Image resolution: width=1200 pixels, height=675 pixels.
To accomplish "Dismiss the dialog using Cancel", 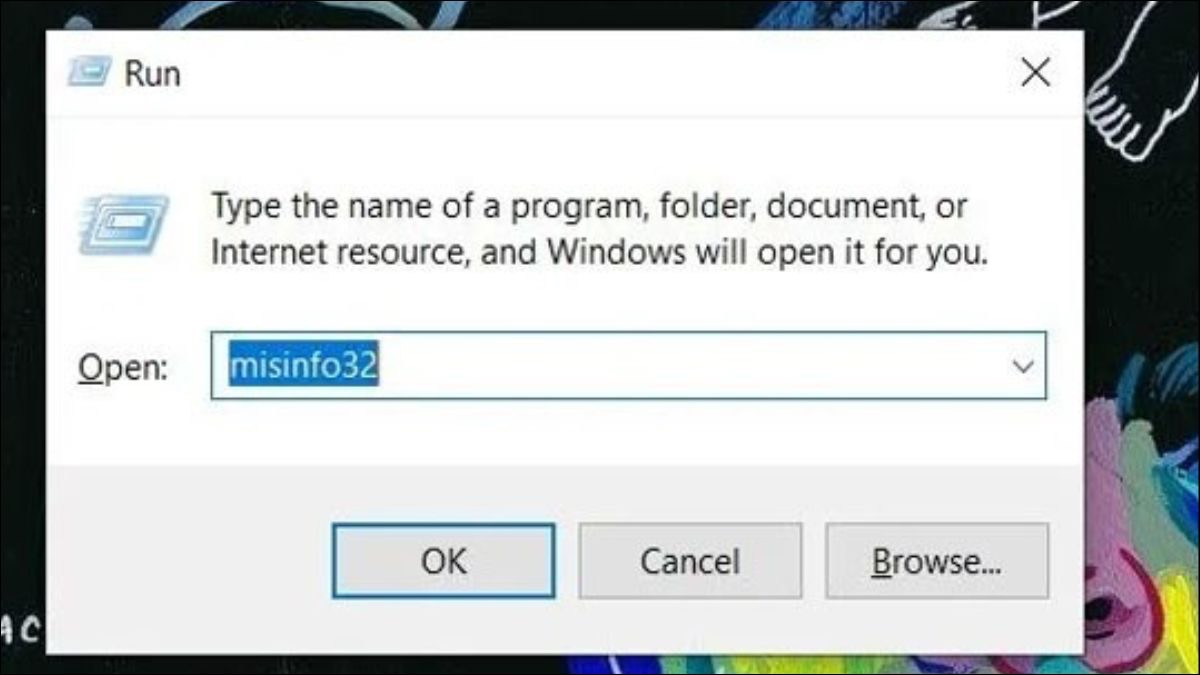I will click(x=690, y=561).
